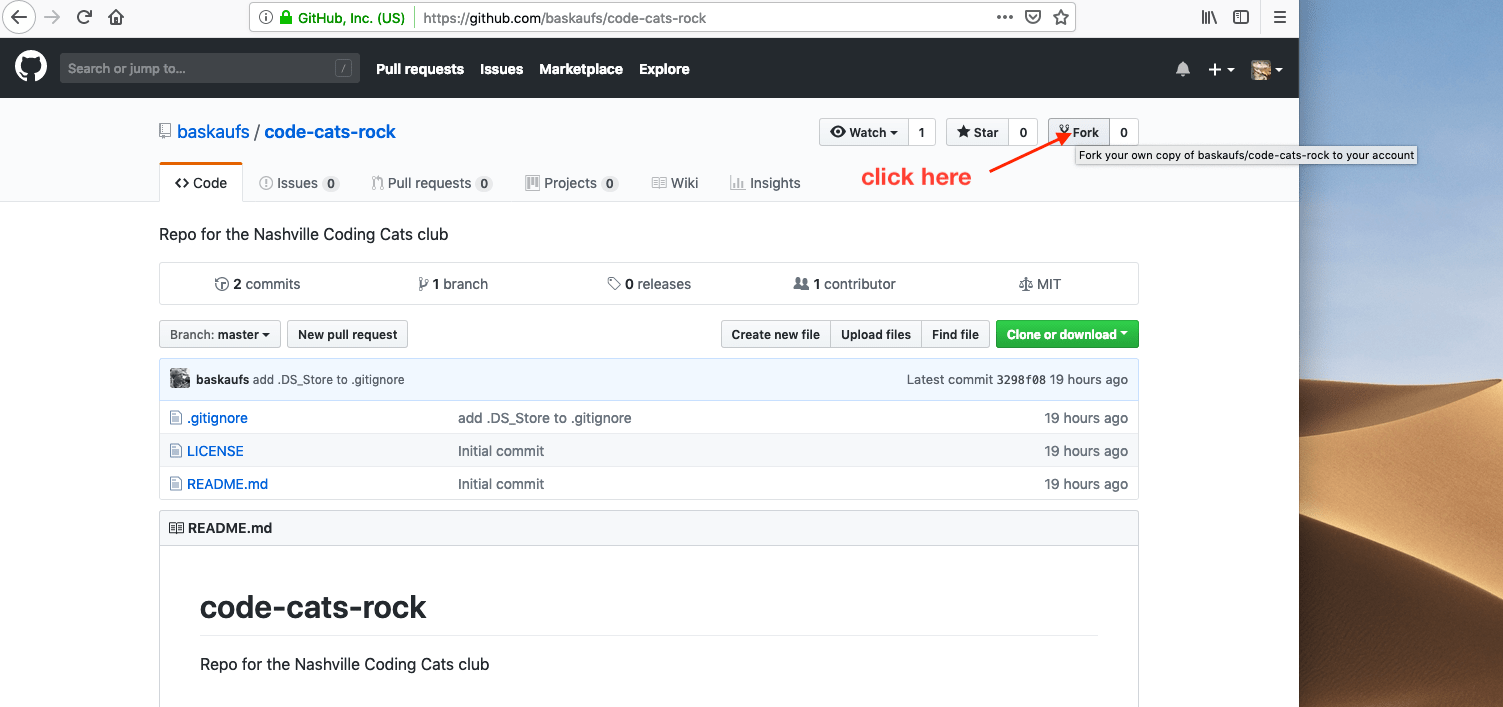The image size is (1503, 707).
Task: Open the Firefox hamburger menu
Action: [x=1279, y=17]
